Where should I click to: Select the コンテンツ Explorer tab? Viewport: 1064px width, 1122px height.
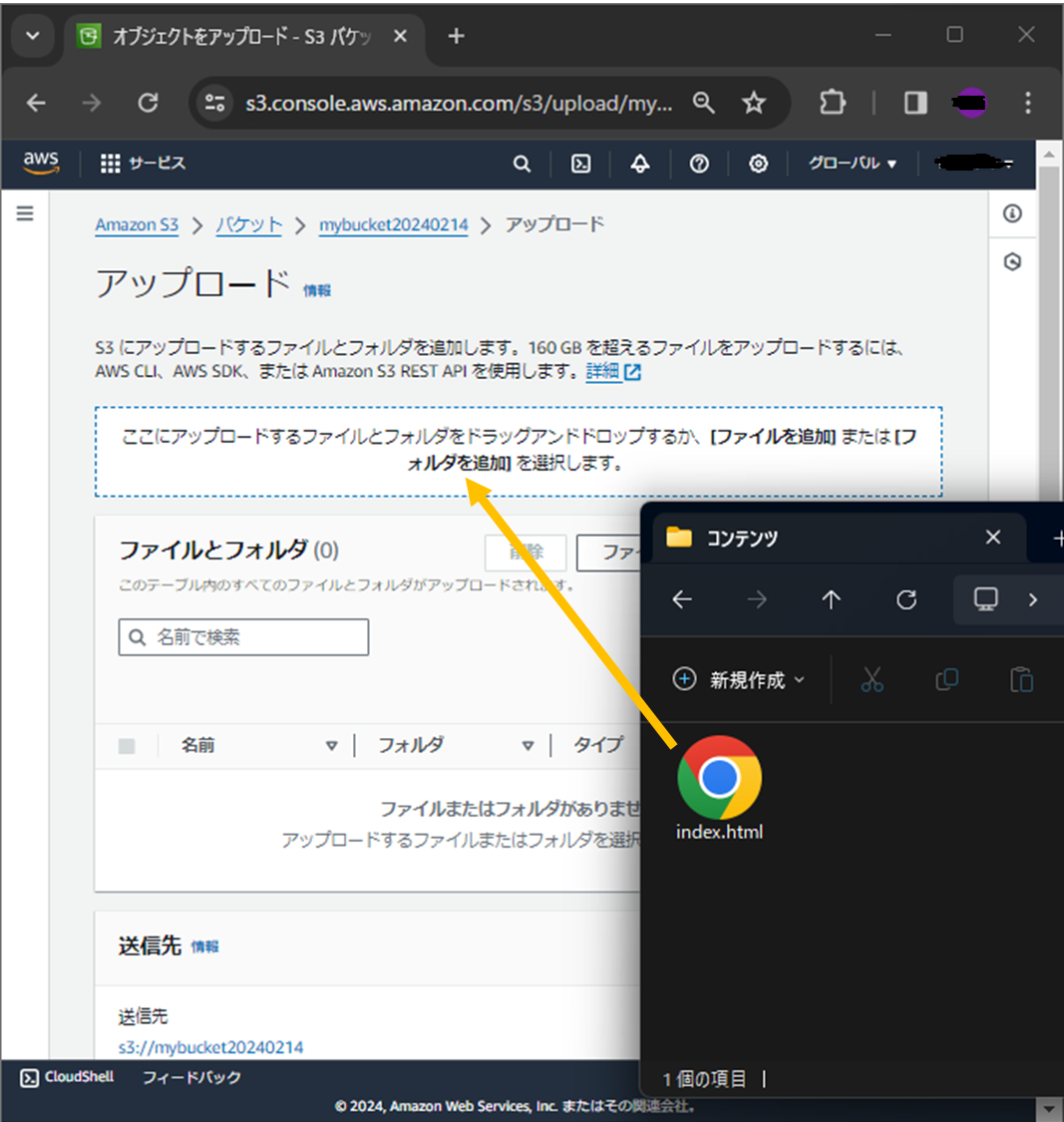coord(823,538)
